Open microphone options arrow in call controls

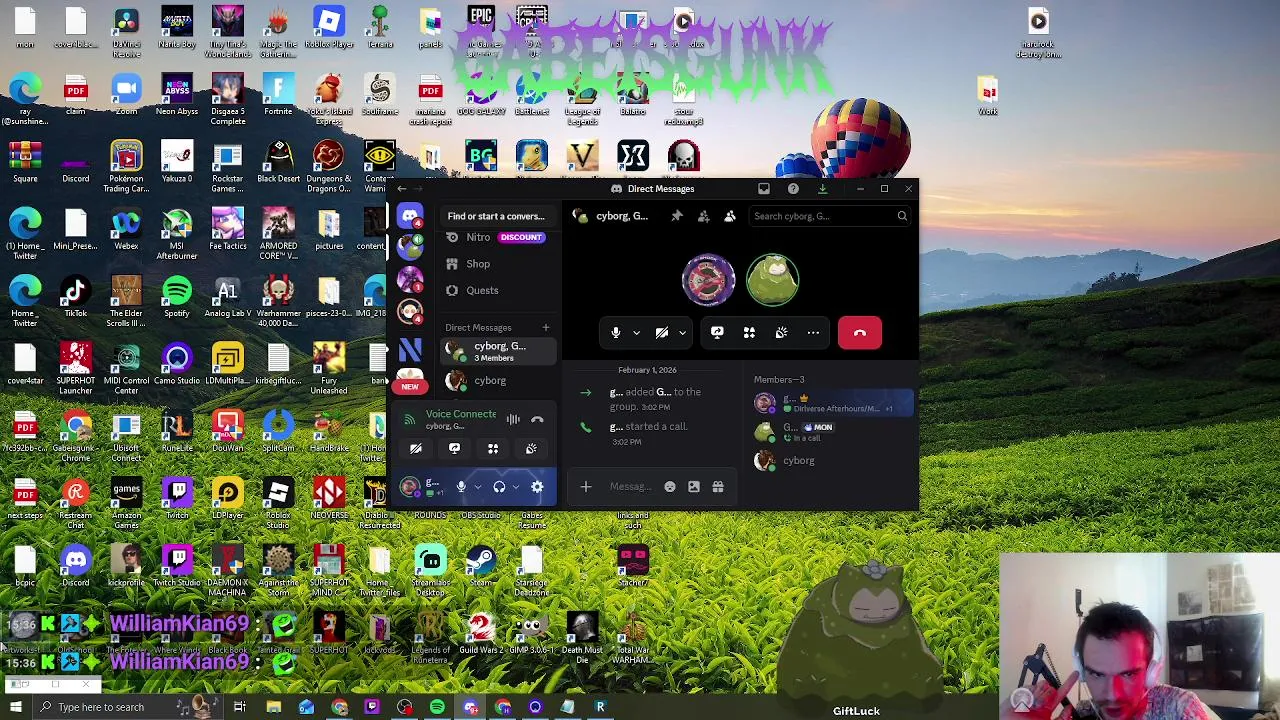pos(636,333)
